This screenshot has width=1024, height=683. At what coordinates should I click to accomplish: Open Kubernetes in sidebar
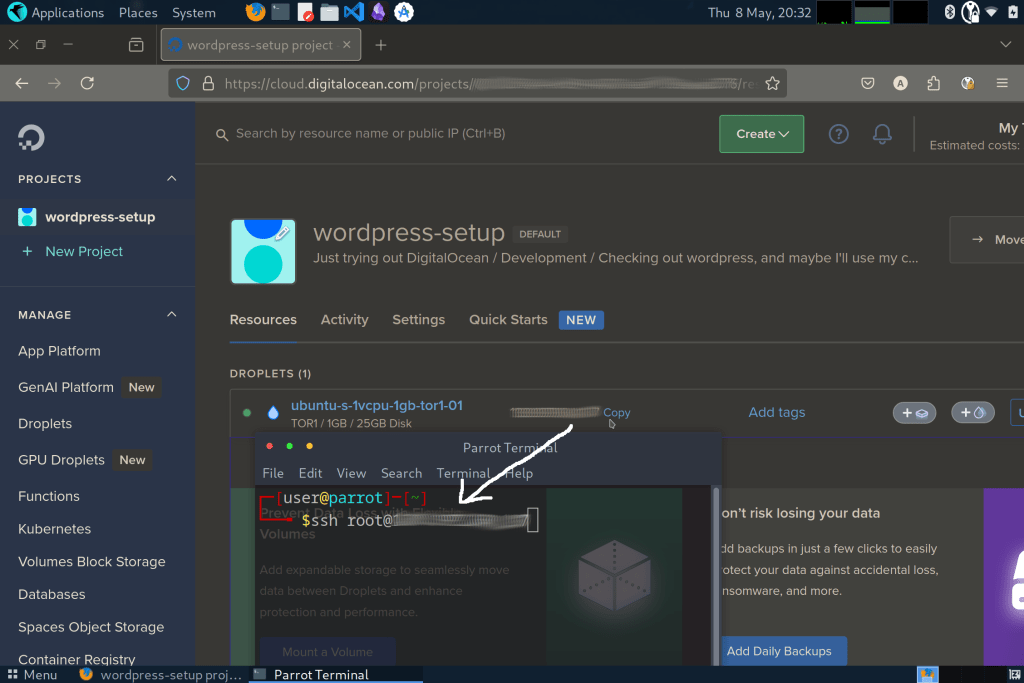(54, 528)
